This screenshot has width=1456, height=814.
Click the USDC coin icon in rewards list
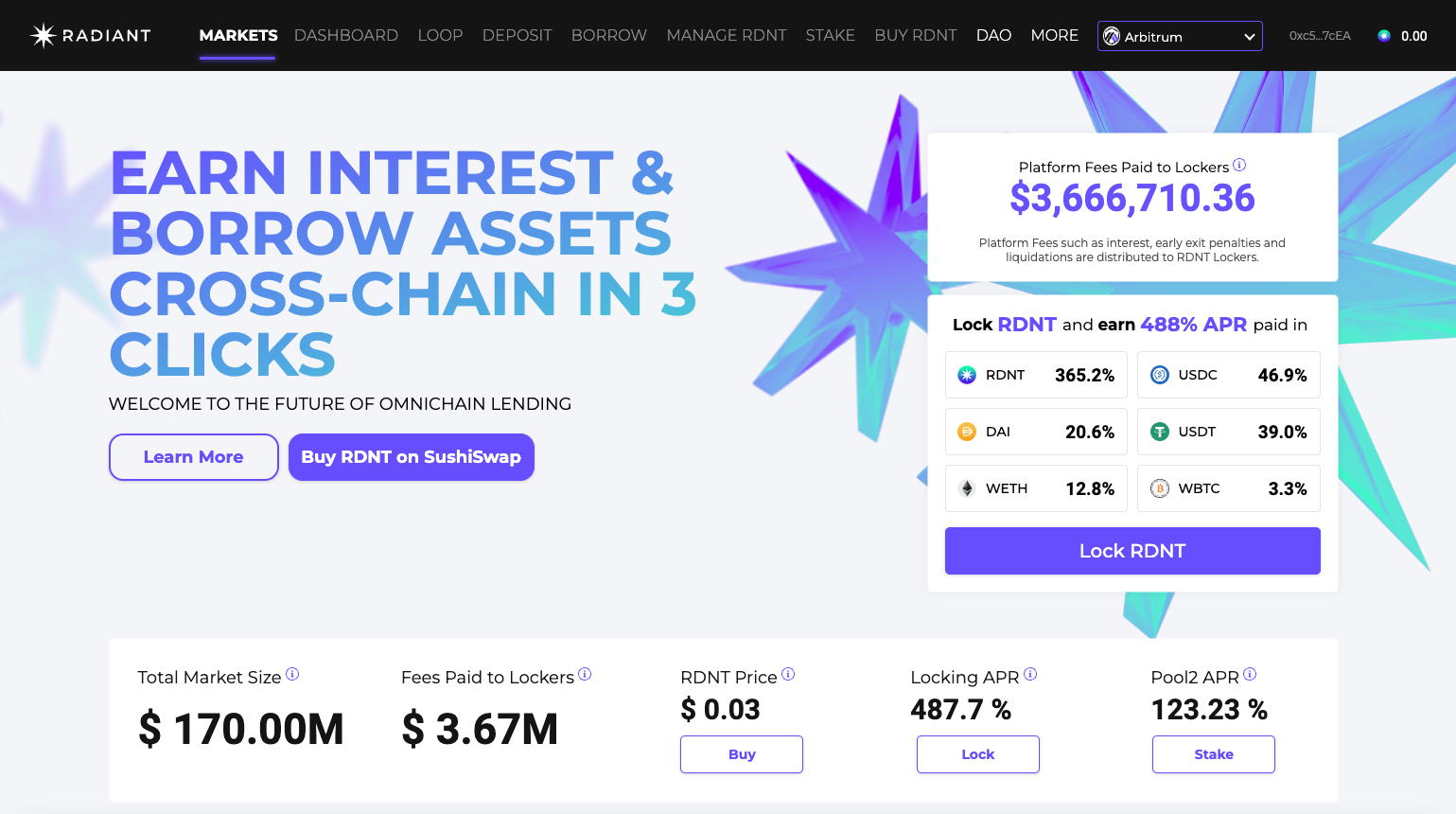click(1160, 375)
